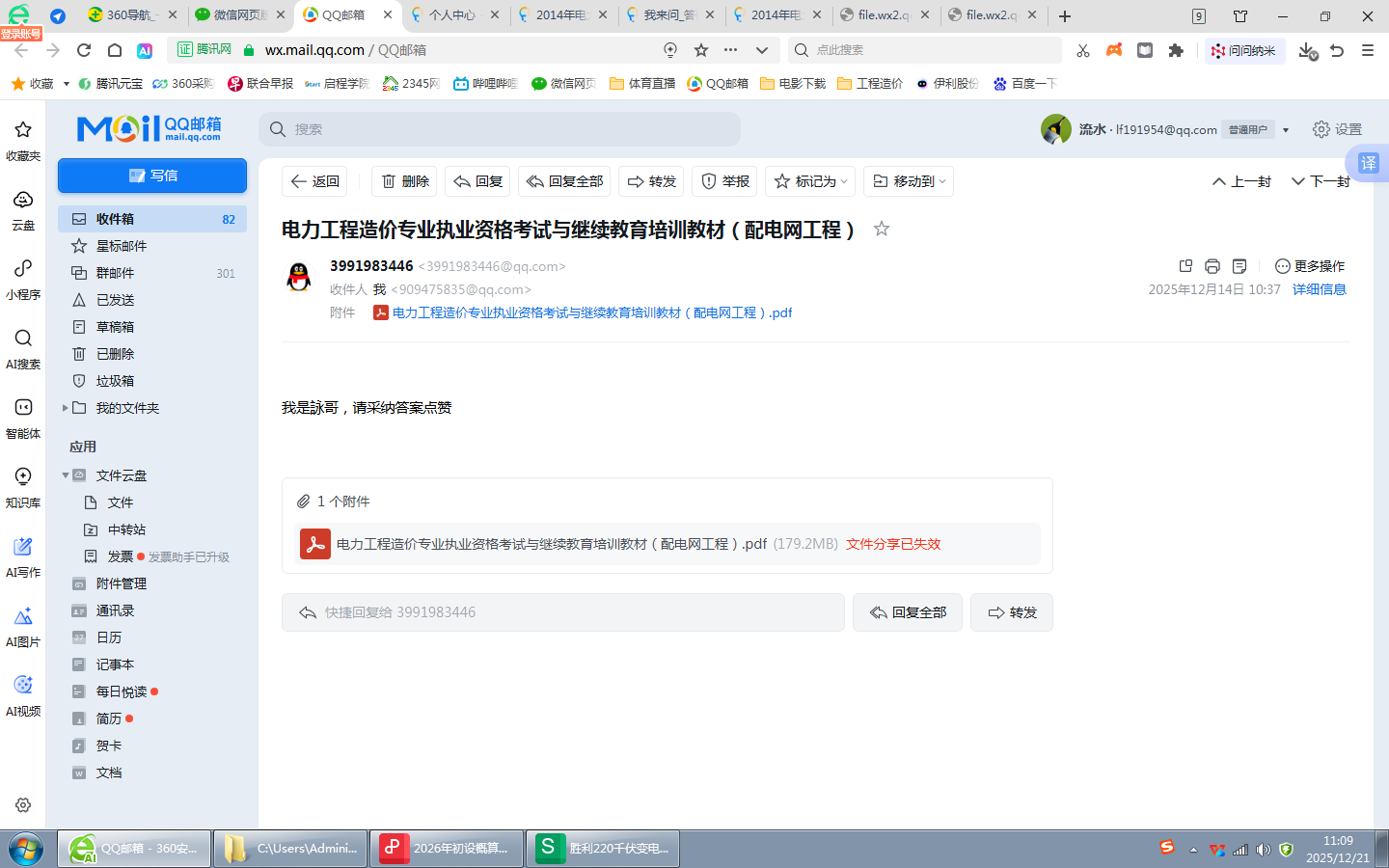Screen dimensions: 1389x868
Task: Open email in a standalone window
Action: tap(1185, 265)
